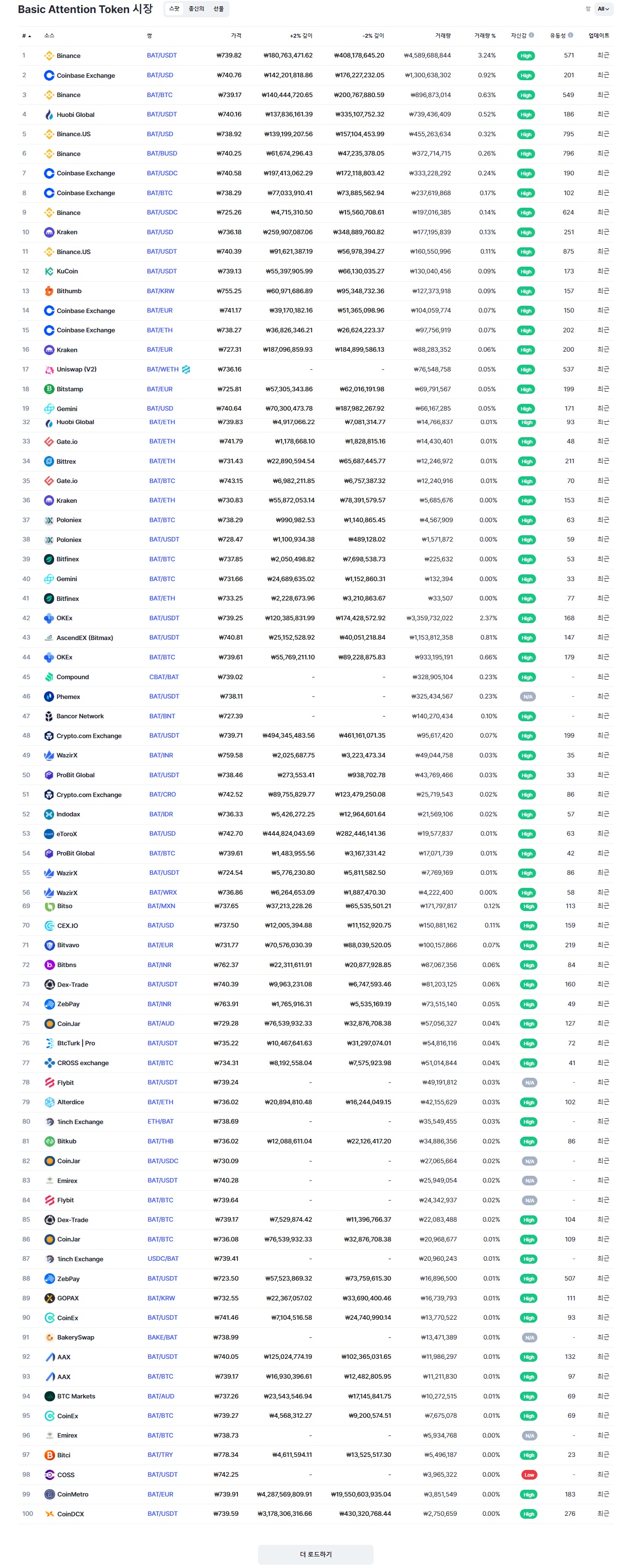The width and height of the screenshot is (621, 1568).
Task: Sort by the 거래량 column header
Action: 443,36
